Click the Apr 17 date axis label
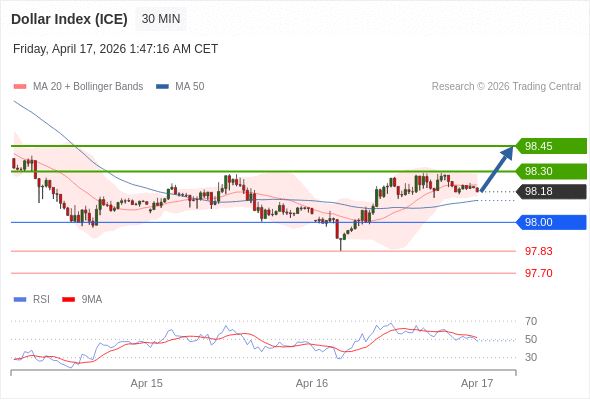Viewport: 590px width, 400px height. [x=477, y=383]
